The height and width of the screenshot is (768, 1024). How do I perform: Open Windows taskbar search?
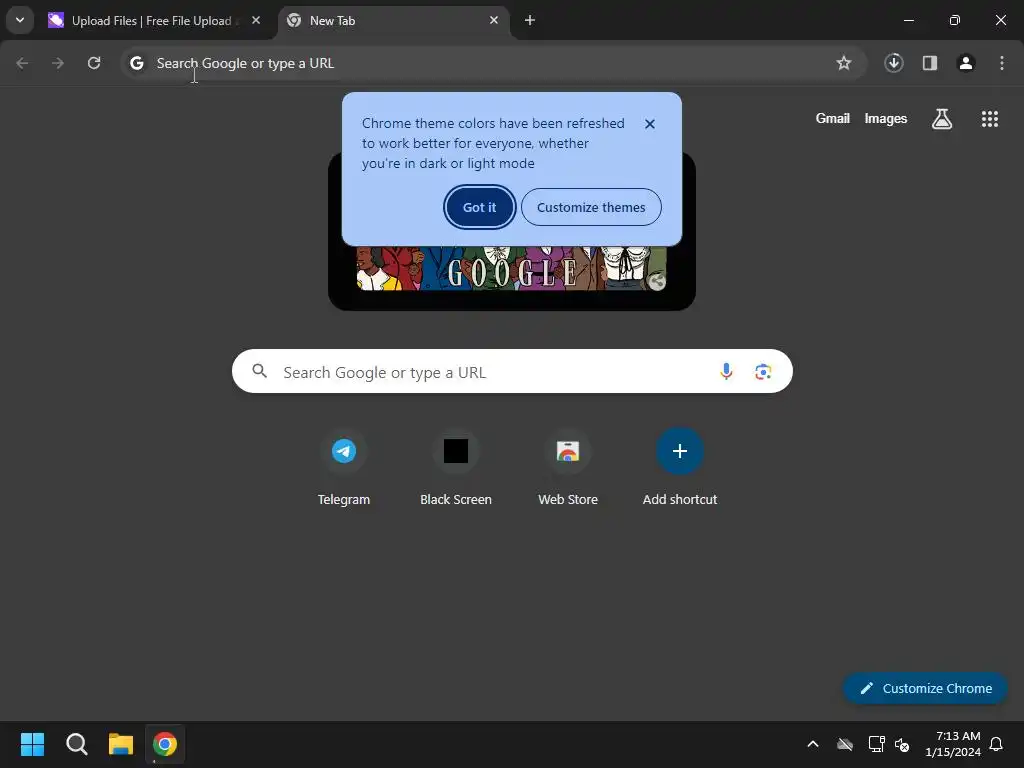pyautogui.click(x=77, y=744)
